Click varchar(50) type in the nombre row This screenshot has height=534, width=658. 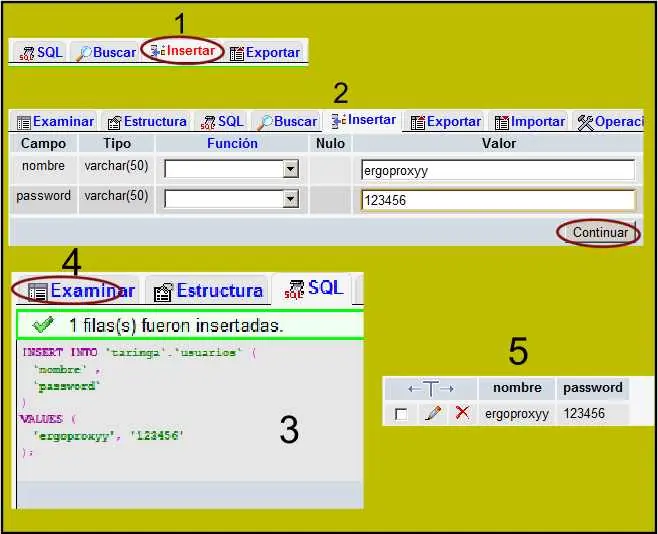(x=116, y=166)
